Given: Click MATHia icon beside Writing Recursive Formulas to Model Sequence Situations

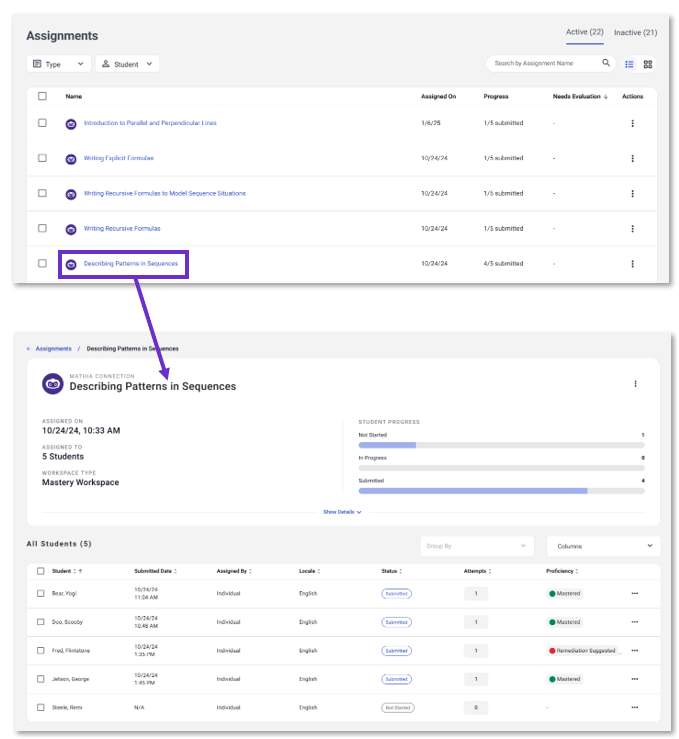Looking at the screenshot, I should (x=71, y=194).
